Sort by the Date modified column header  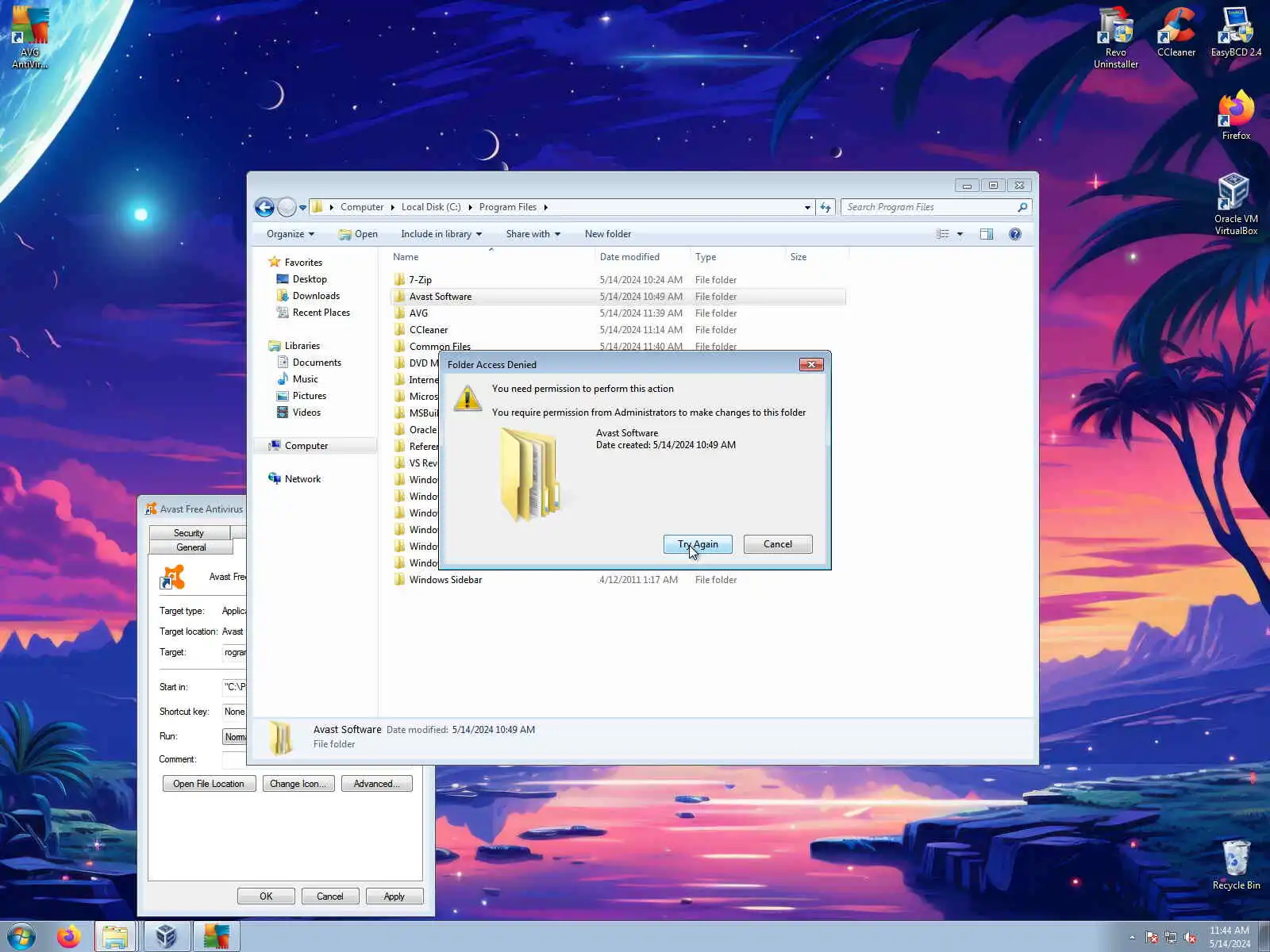(x=629, y=257)
